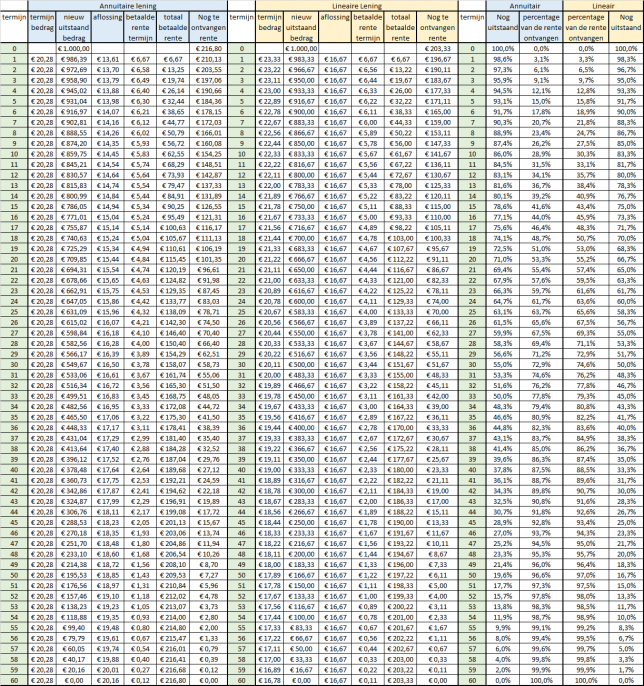Click the € 203,33 cell in row 0

437,48
